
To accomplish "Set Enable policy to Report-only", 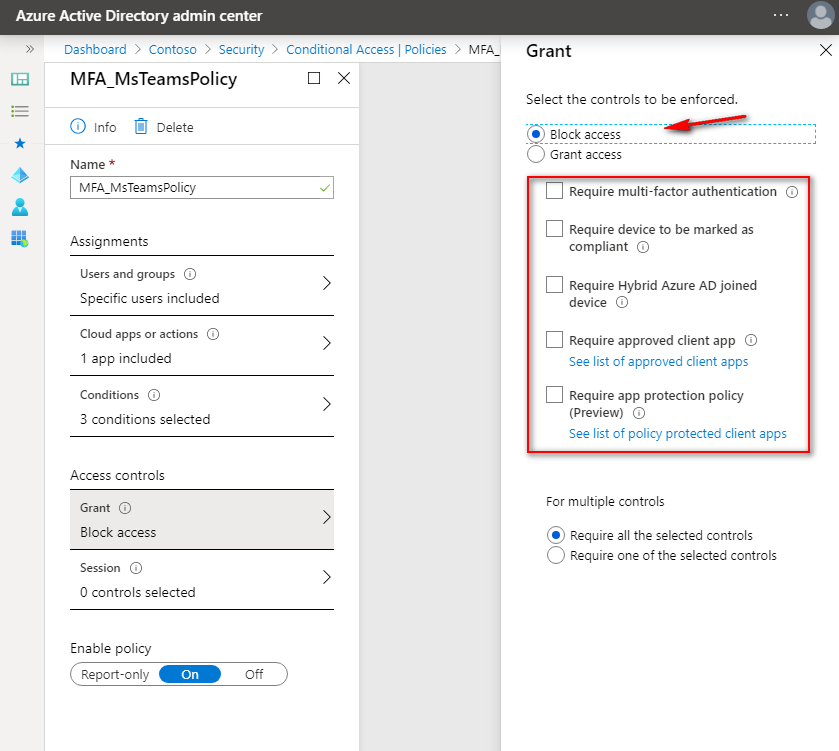I will [115, 675].
